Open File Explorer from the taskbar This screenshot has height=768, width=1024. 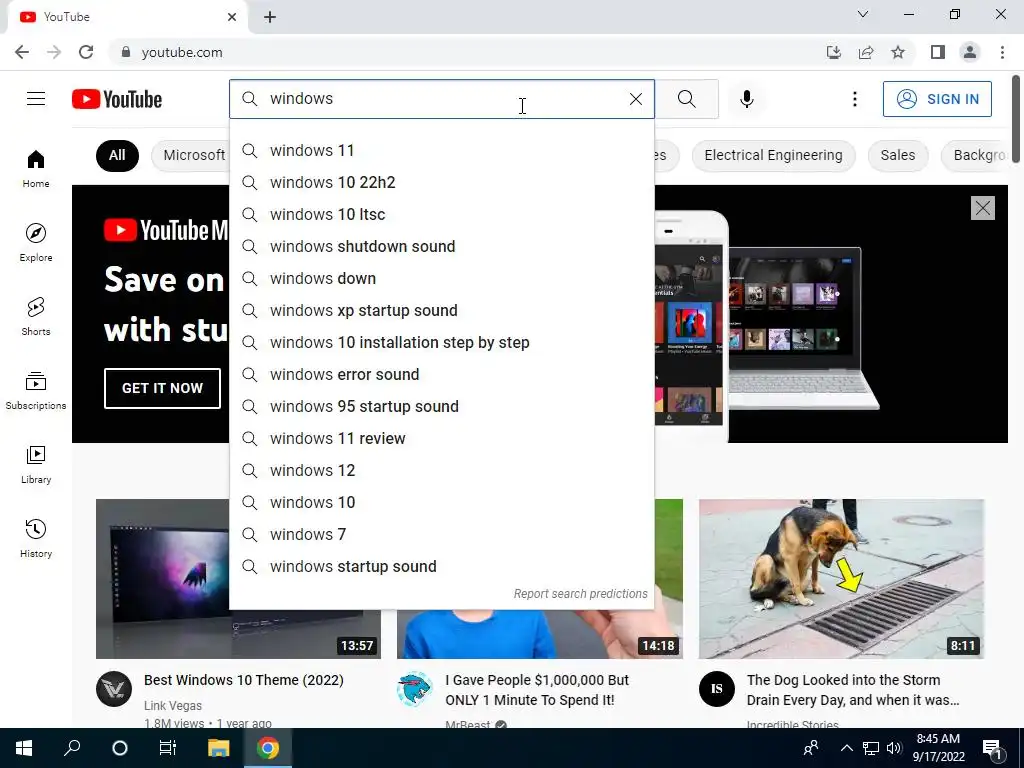click(219, 748)
